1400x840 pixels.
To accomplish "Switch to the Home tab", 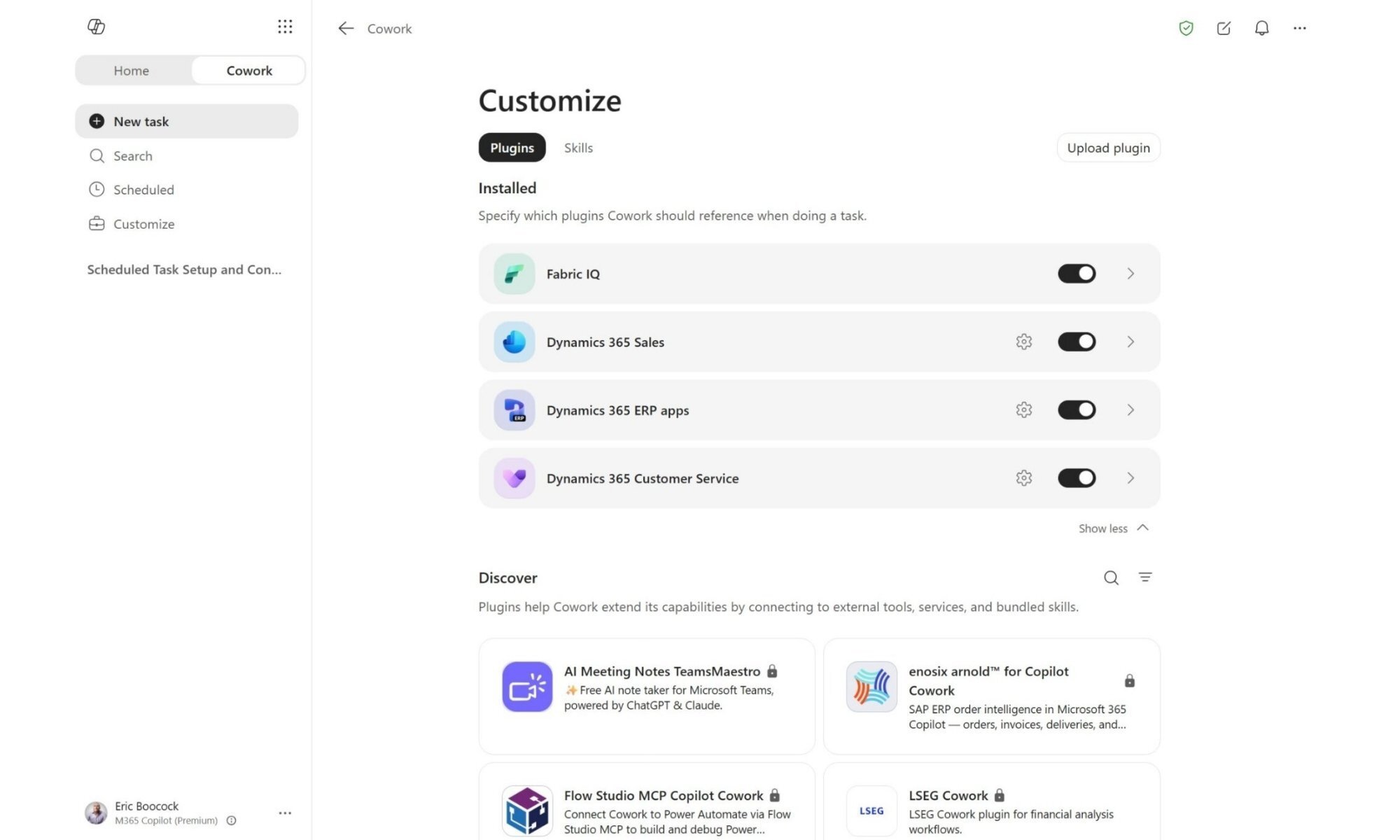I will click(132, 71).
